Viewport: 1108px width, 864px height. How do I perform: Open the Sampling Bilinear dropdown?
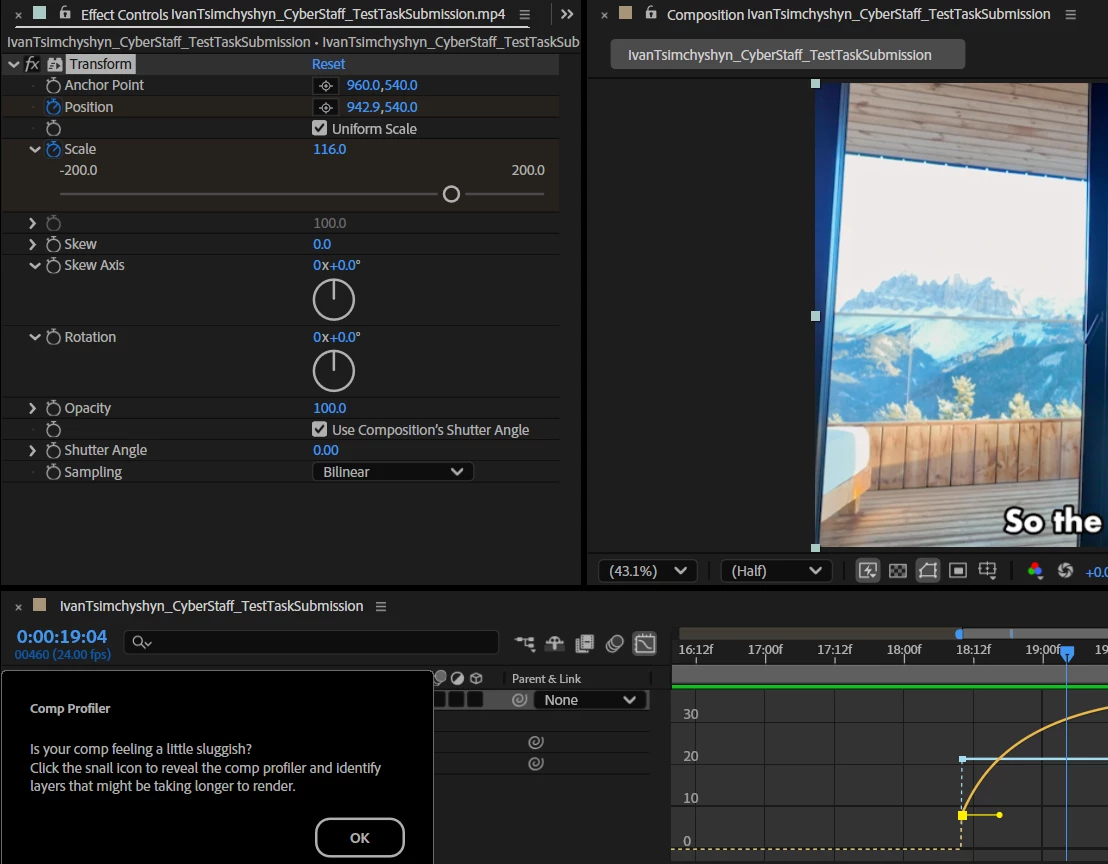393,472
